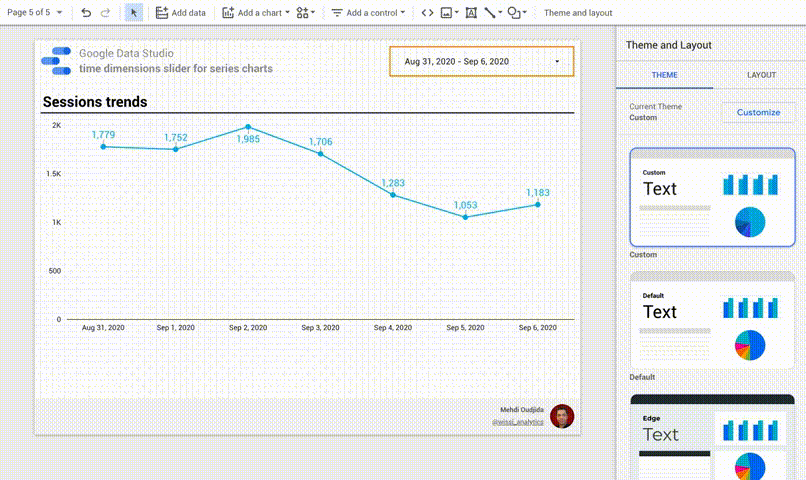
Task: Open the Page 5 of 5 selector
Action: tap(35, 13)
